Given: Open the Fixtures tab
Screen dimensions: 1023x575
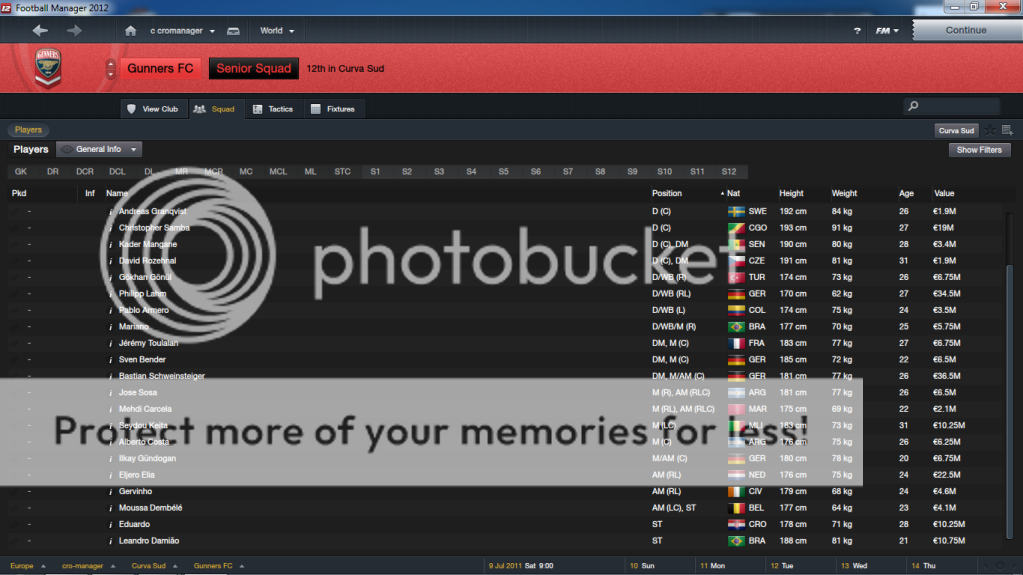Looking at the screenshot, I should coord(333,109).
